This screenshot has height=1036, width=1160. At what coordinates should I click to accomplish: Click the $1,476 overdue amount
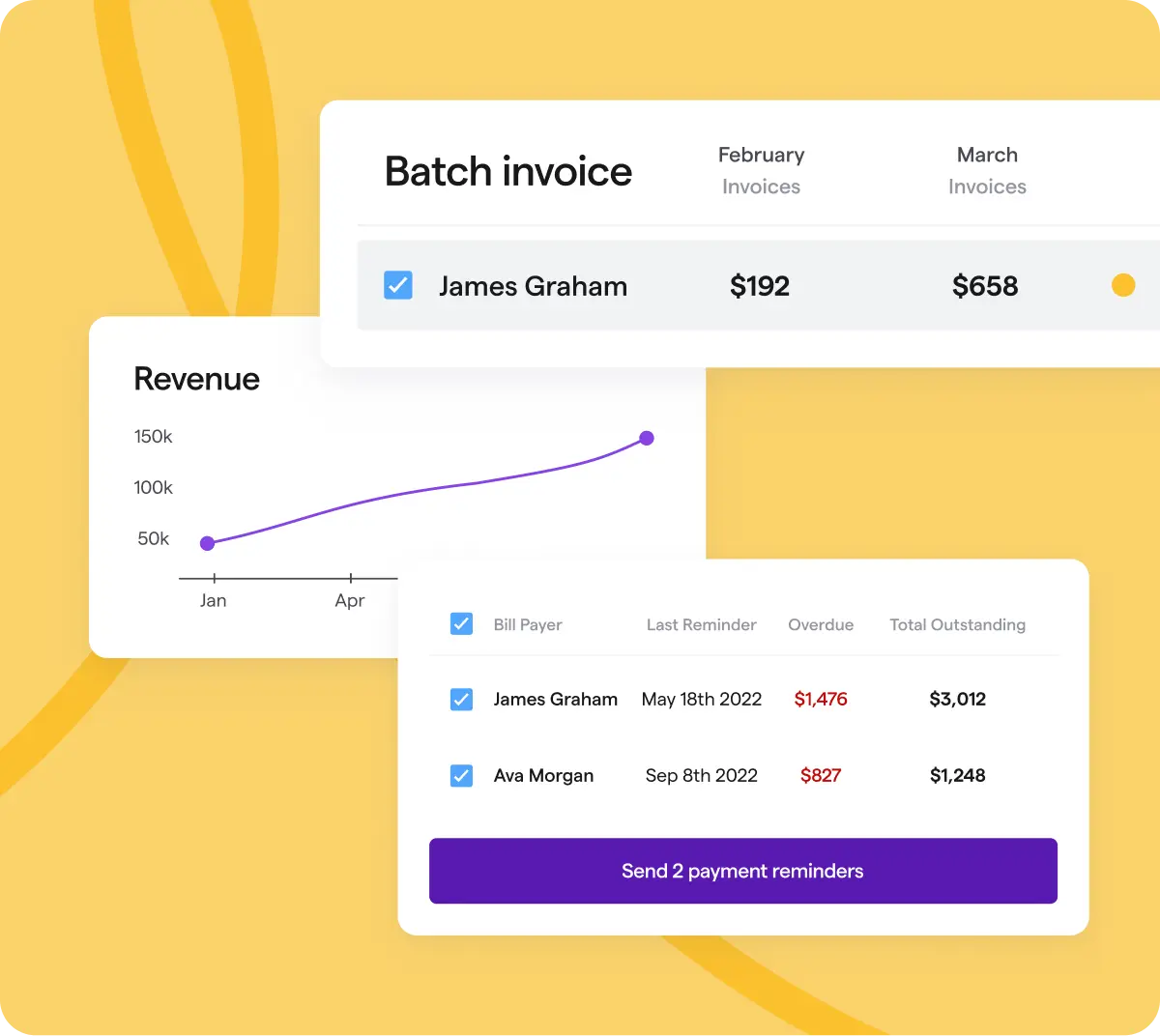pos(821,699)
